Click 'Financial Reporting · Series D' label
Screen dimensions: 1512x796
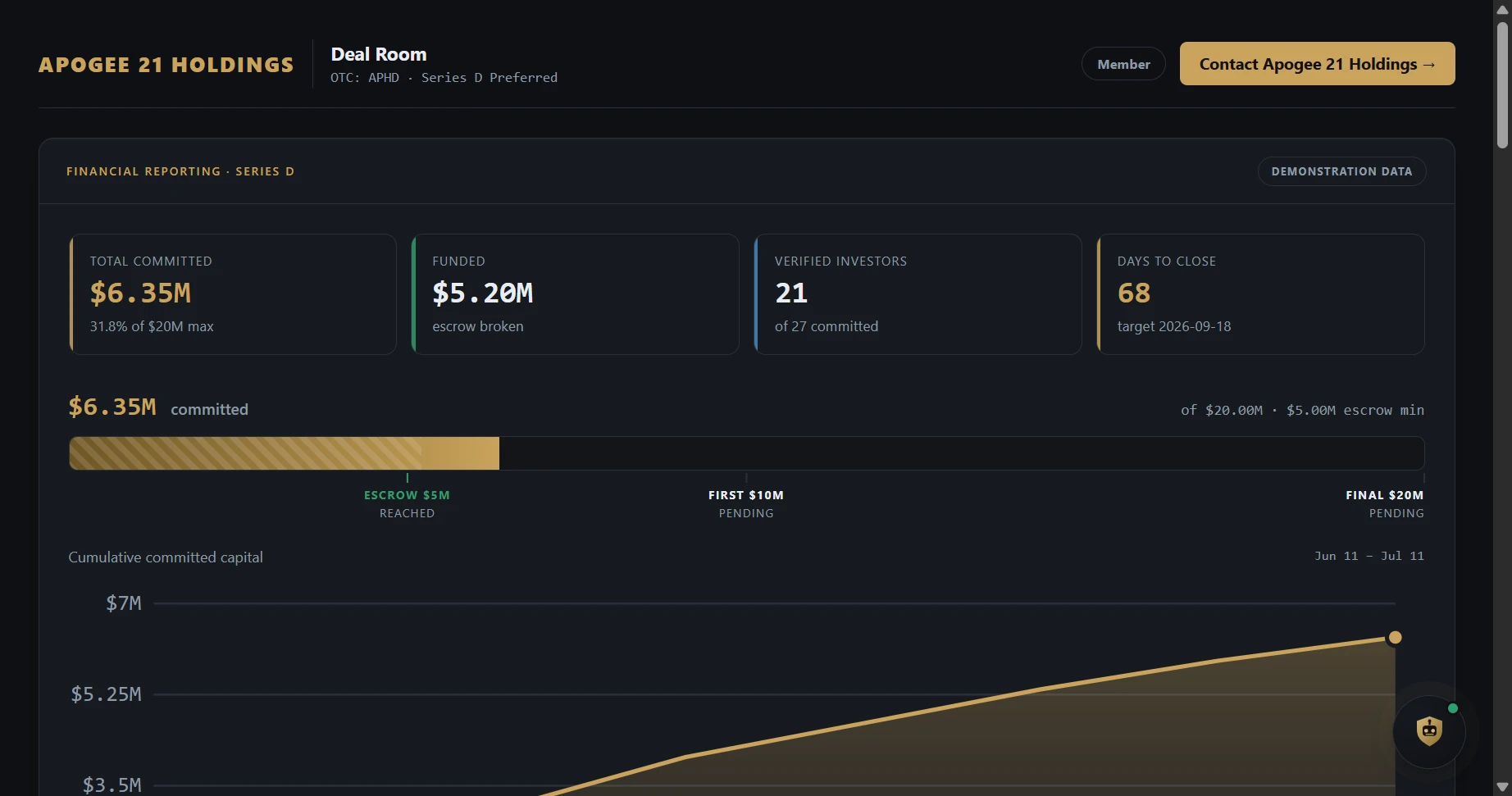[180, 171]
